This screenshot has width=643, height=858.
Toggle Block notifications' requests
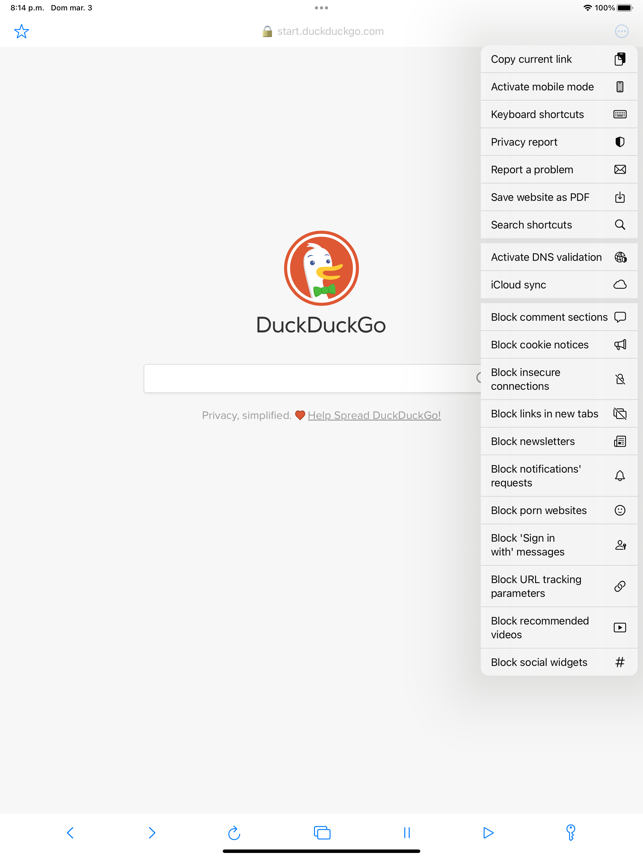point(559,476)
